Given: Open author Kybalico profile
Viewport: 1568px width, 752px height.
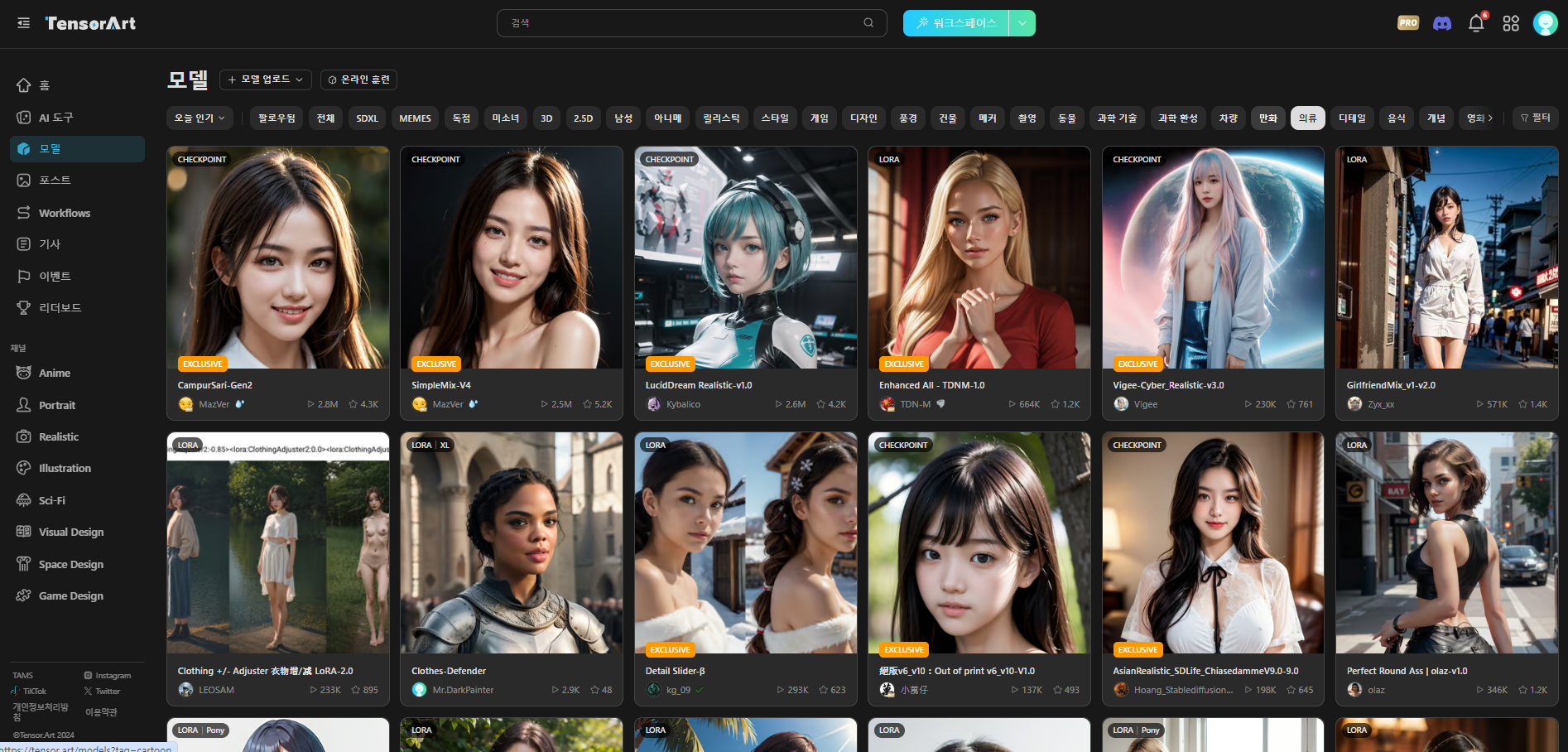Looking at the screenshot, I should 683,404.
